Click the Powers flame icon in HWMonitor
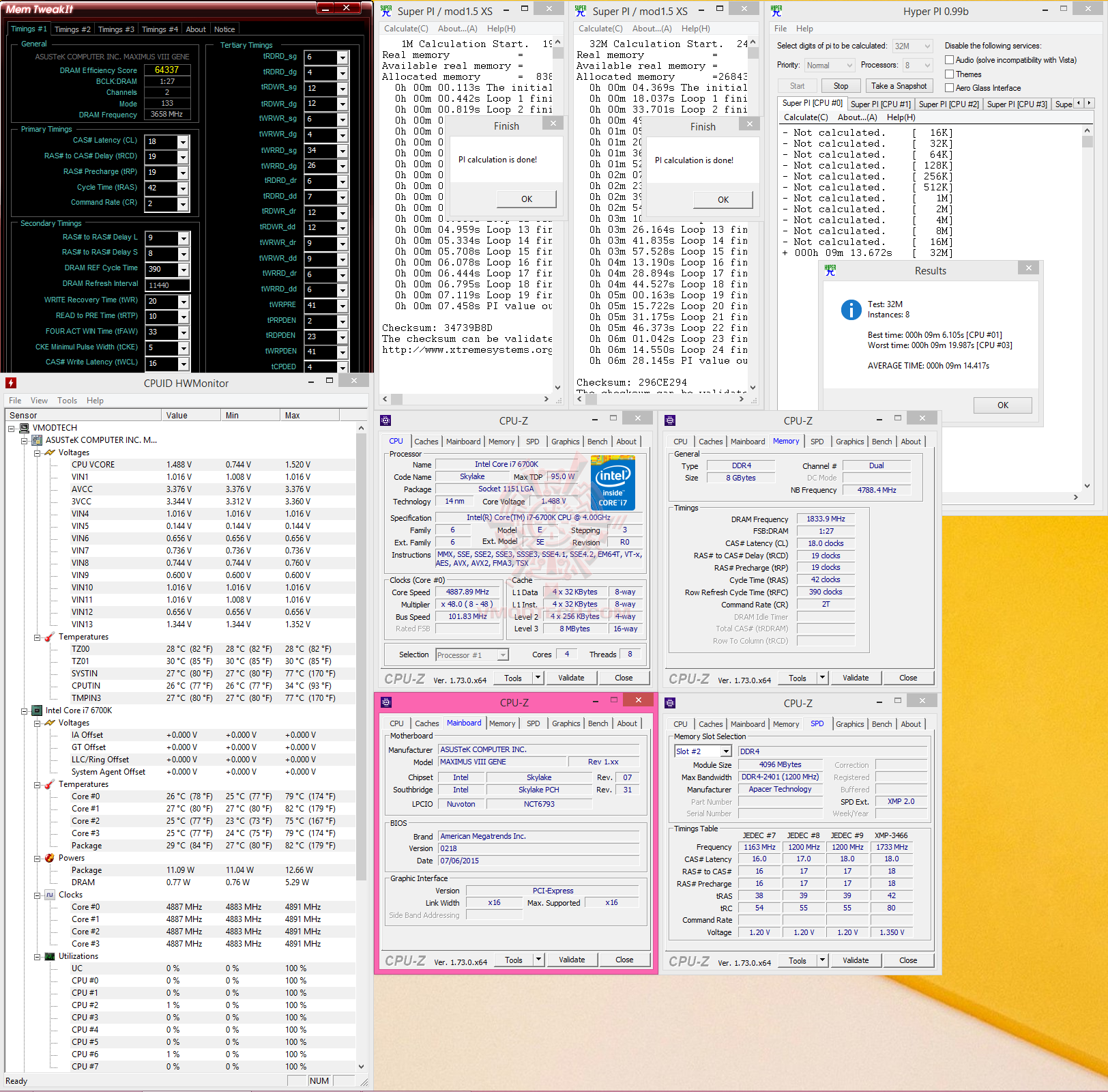This screenshot has height=1092, width=1108. coord(50,858)
